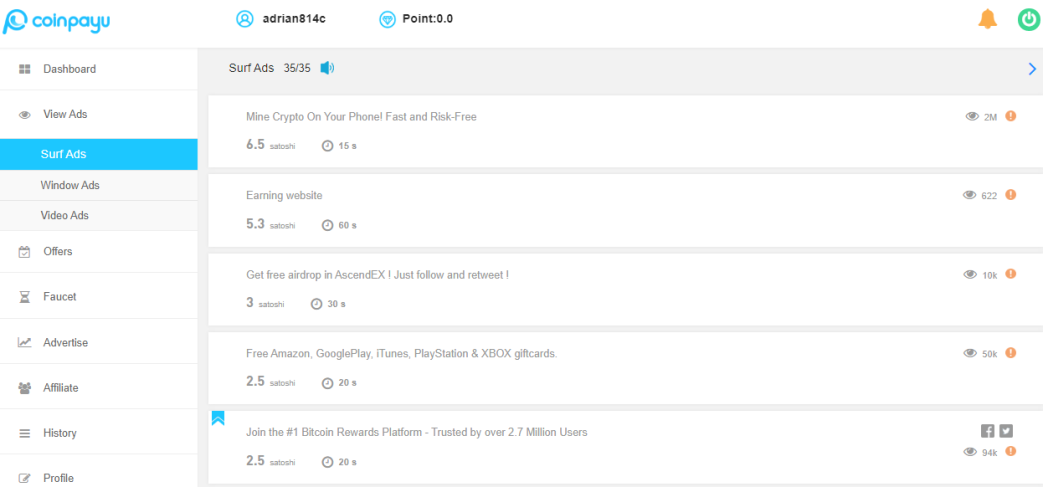Image resolution: width=1043 pixels, height=487 pixels.
Task: Open the AscendEX free airdrop ad
Action: click(377, 275)
